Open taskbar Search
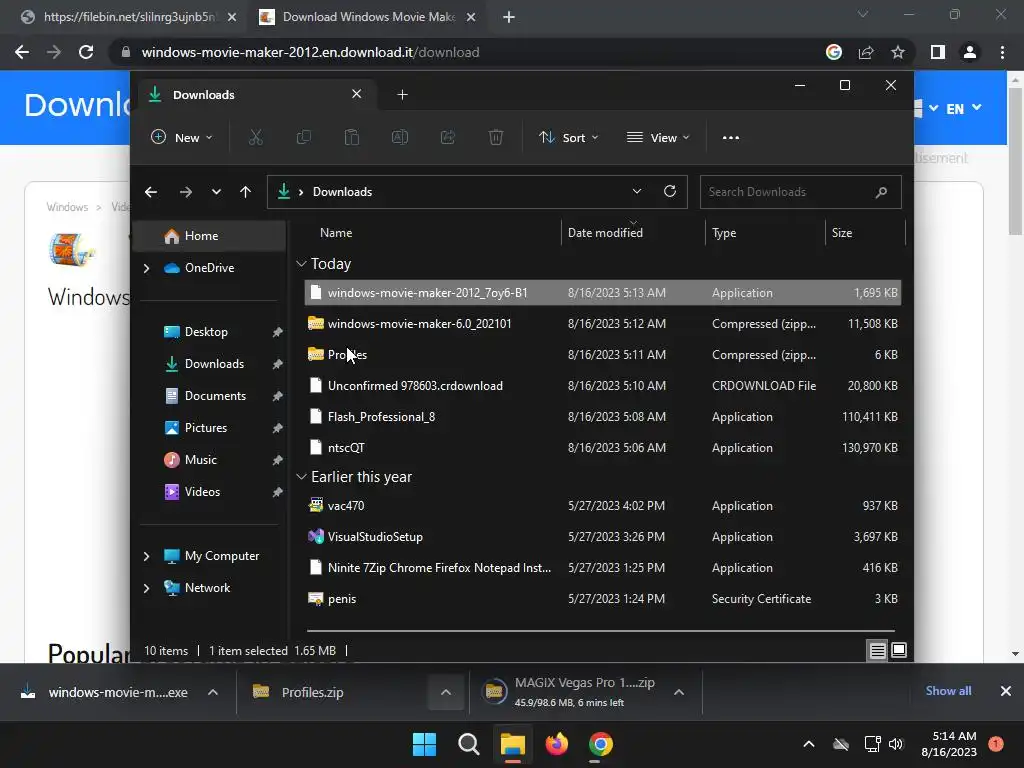This screenshot has width=1024, height=768. tap(468, 744)
